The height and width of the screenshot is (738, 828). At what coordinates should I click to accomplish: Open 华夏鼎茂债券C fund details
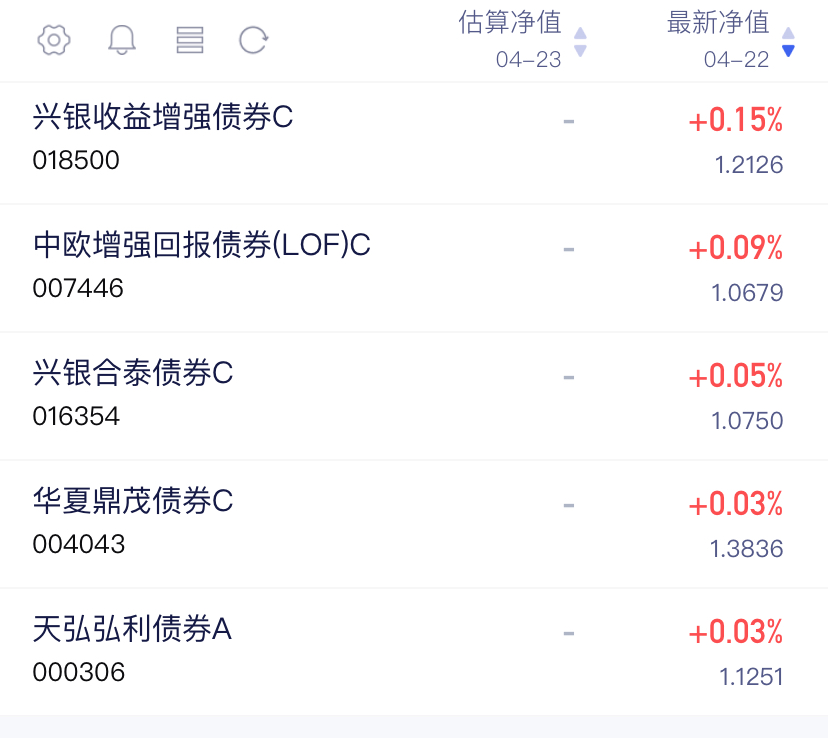[x=133, y=500]
